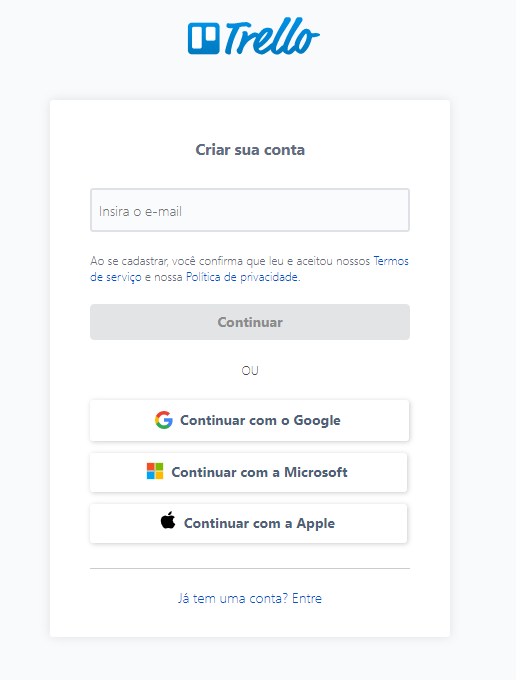Screen dimensions: 516x680
Task: Click the horizontal divider above login link
Action: 250,568
